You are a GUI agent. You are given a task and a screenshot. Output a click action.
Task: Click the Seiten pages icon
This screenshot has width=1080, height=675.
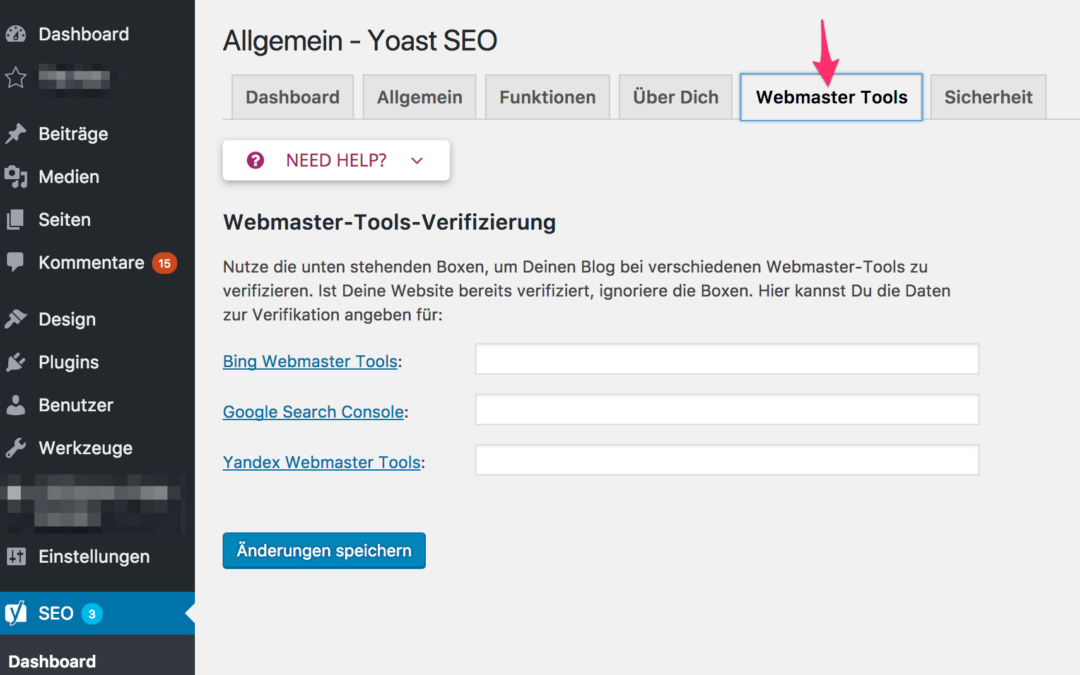tap(16, 220)
